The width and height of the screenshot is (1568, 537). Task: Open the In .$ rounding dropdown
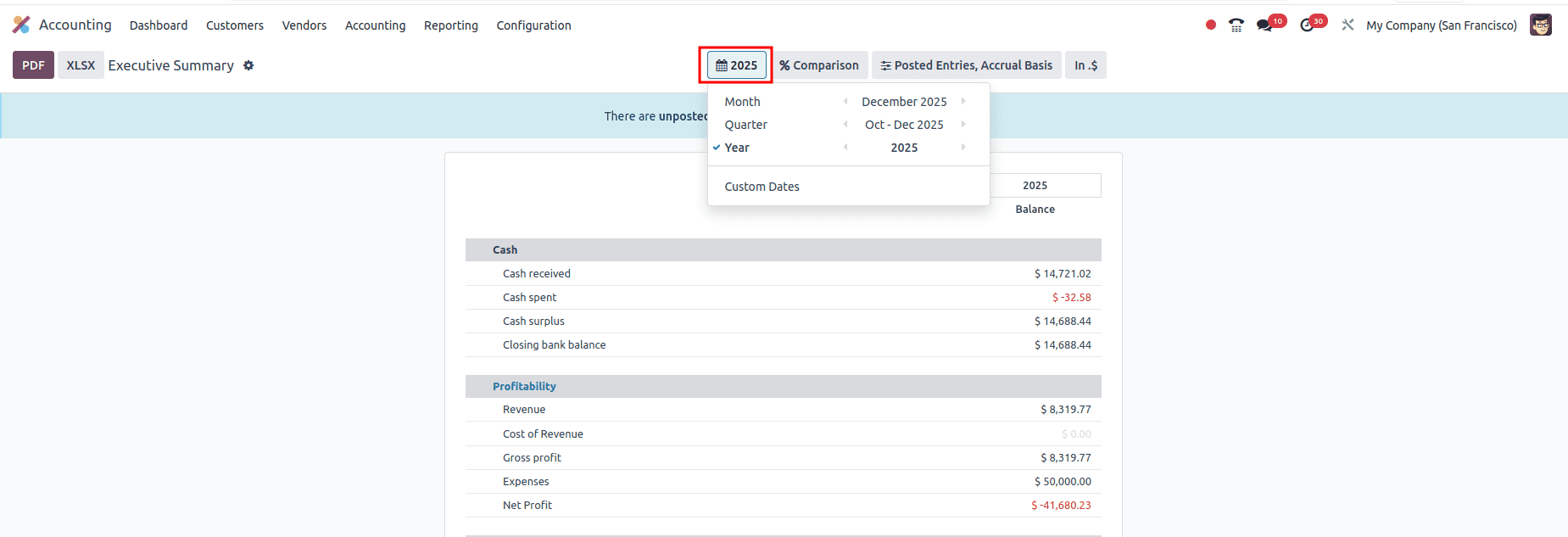[1085, 65]
